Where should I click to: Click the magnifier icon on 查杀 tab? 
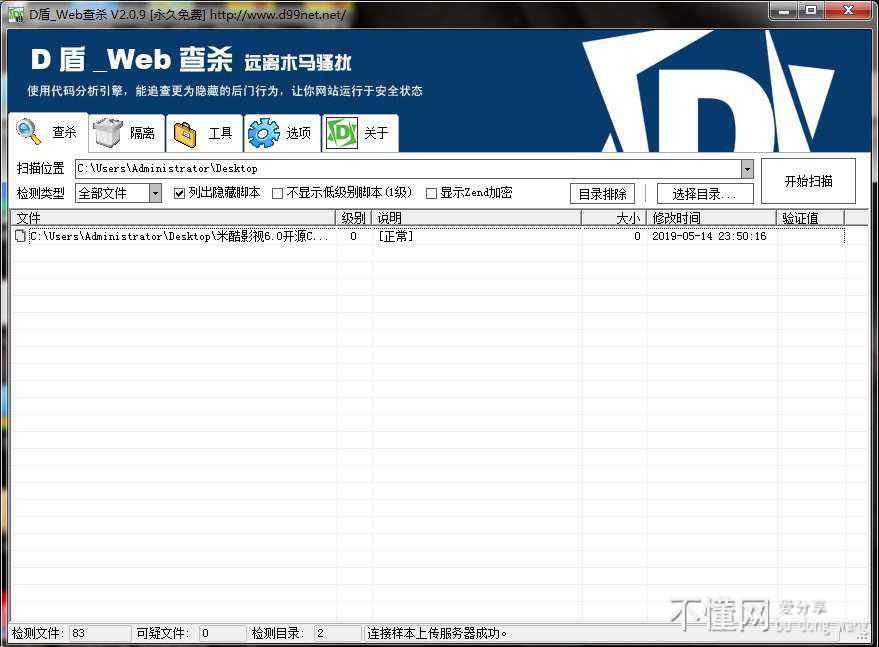tap(28, 132)
